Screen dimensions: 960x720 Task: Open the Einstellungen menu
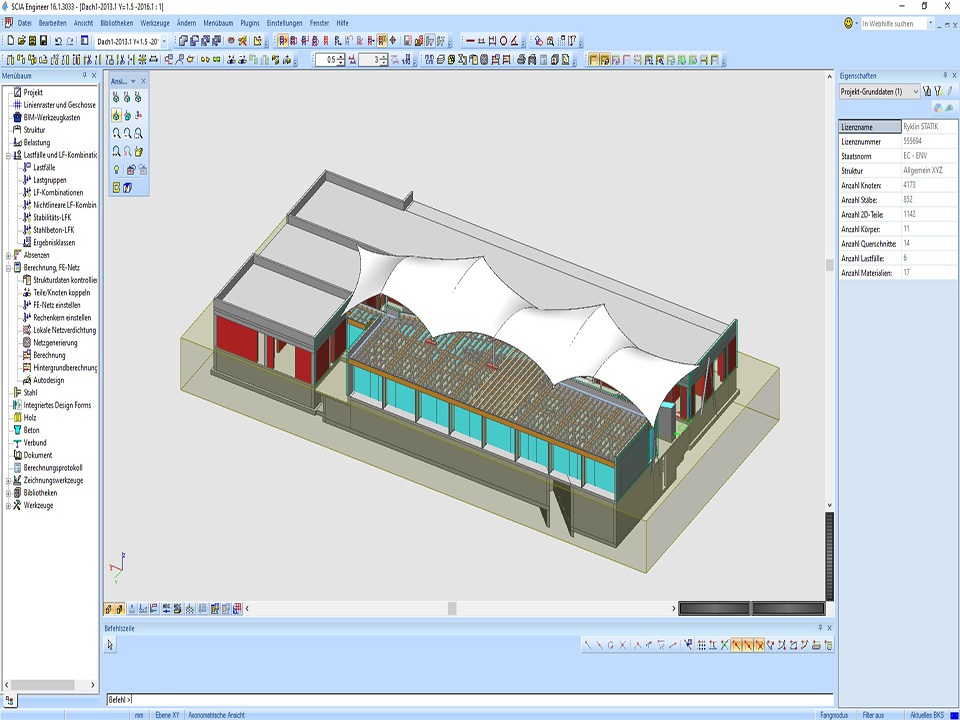285,22
